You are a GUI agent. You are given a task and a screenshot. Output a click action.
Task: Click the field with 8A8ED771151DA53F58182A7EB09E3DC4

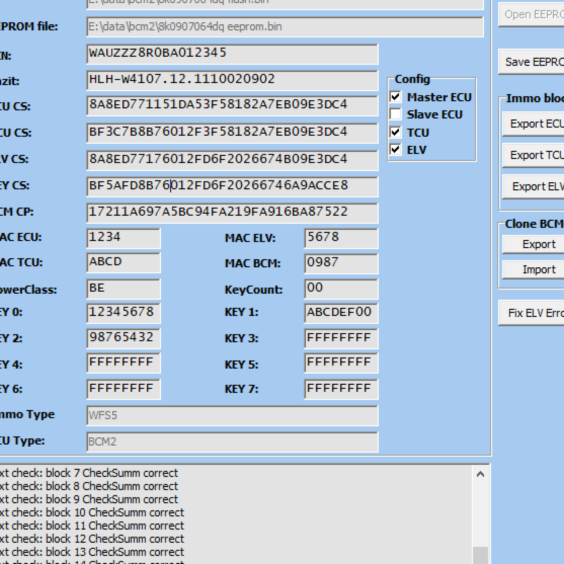(x=232, y=106)
